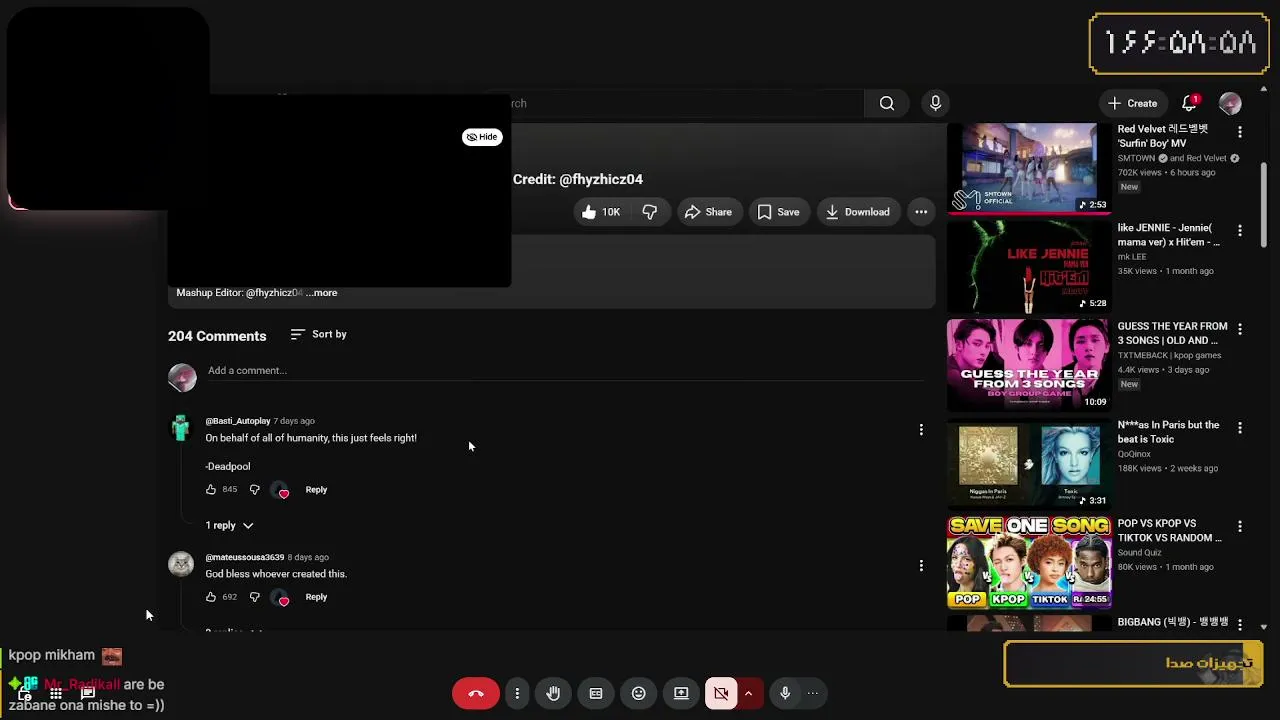
Task: Expand camera settings chevron
Action: pyautogui.click(x=748, y=693)
